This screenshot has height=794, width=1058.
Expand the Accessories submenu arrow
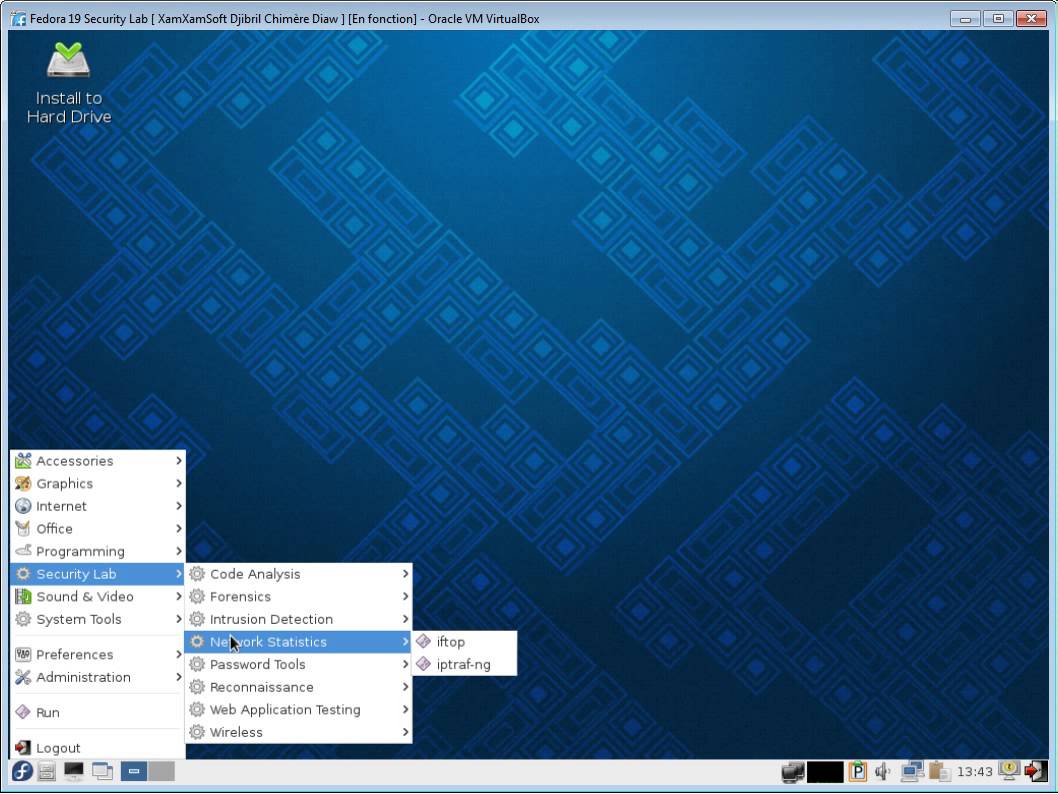(x=179, y=461)
